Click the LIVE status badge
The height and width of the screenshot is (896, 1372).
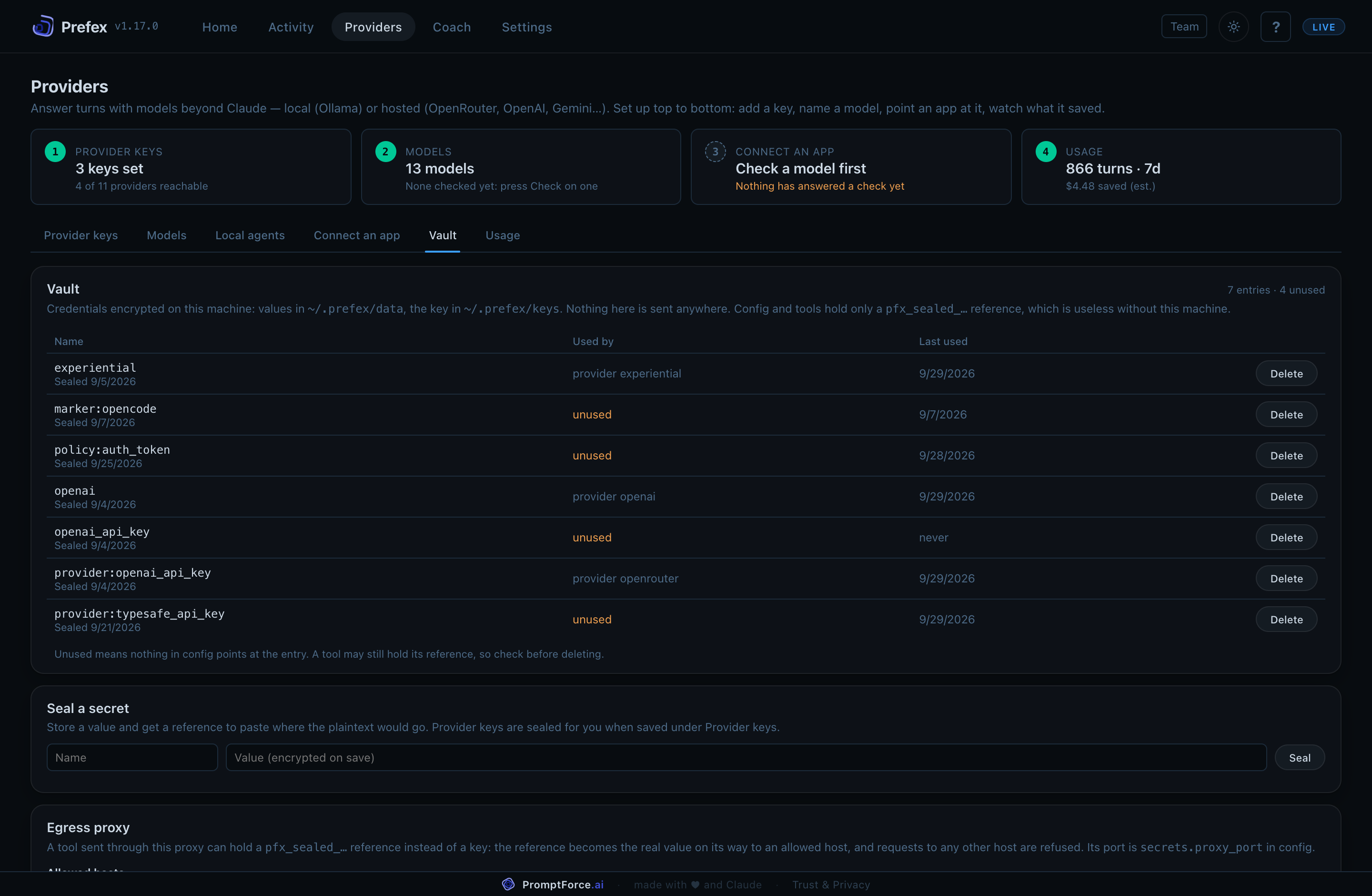point(1323,27)
